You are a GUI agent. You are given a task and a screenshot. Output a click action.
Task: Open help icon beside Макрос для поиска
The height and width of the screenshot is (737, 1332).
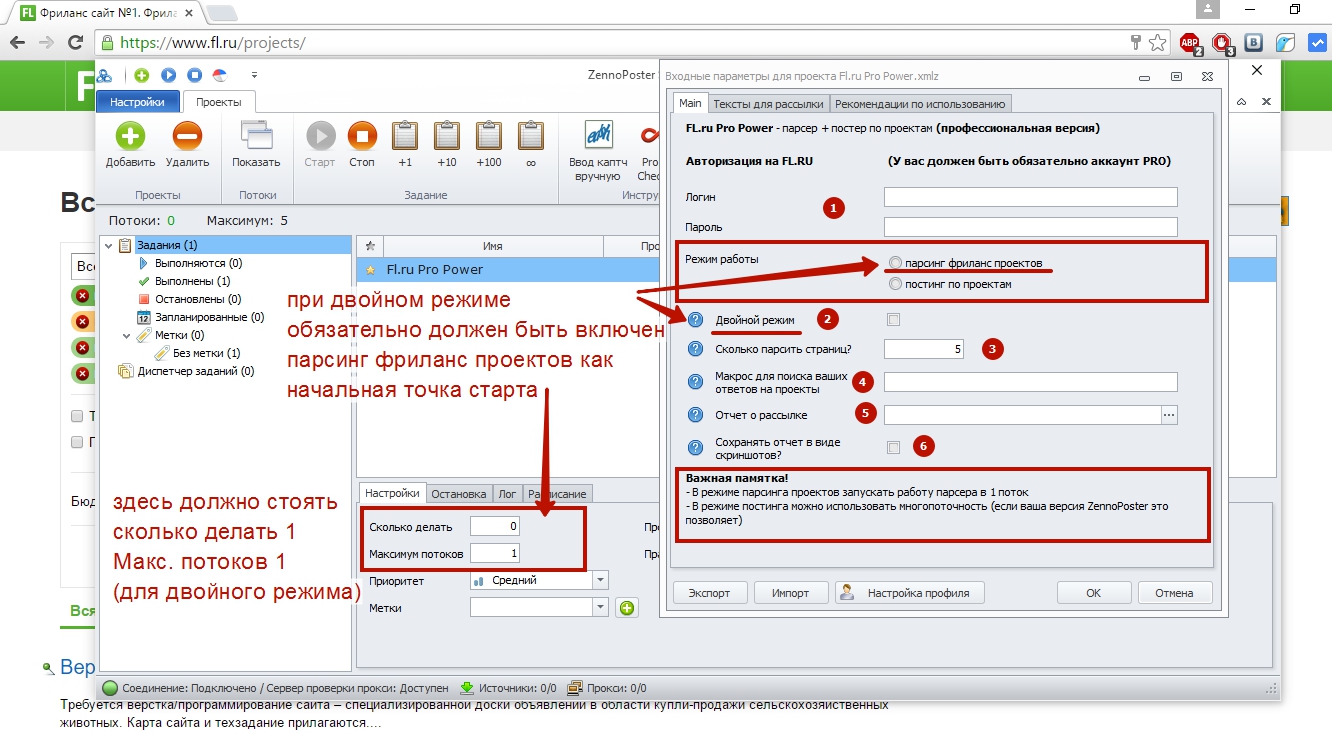click(696, 382)
